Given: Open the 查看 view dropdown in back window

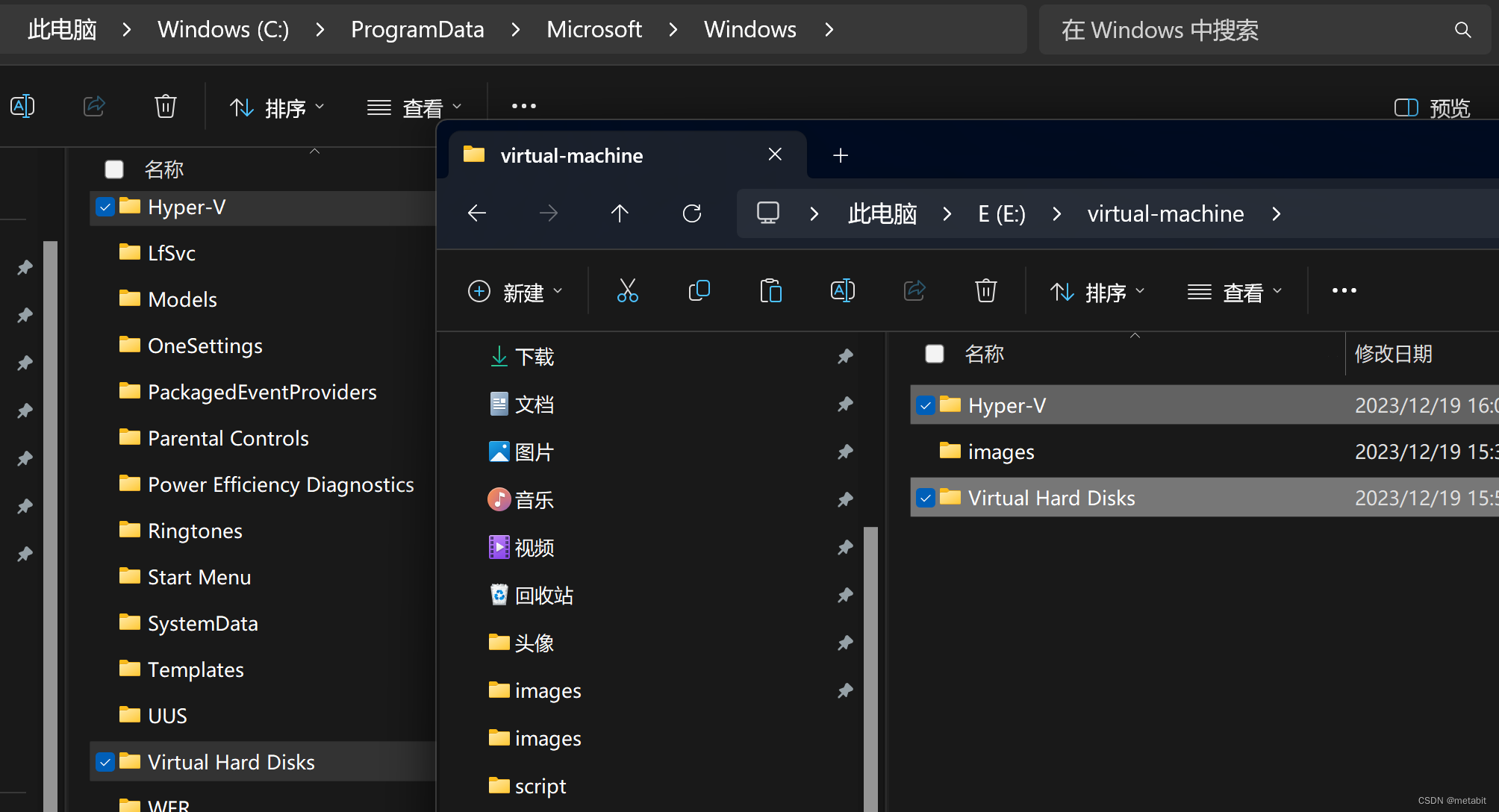Looking at the screenshot, I should click(x=415, y=108).
